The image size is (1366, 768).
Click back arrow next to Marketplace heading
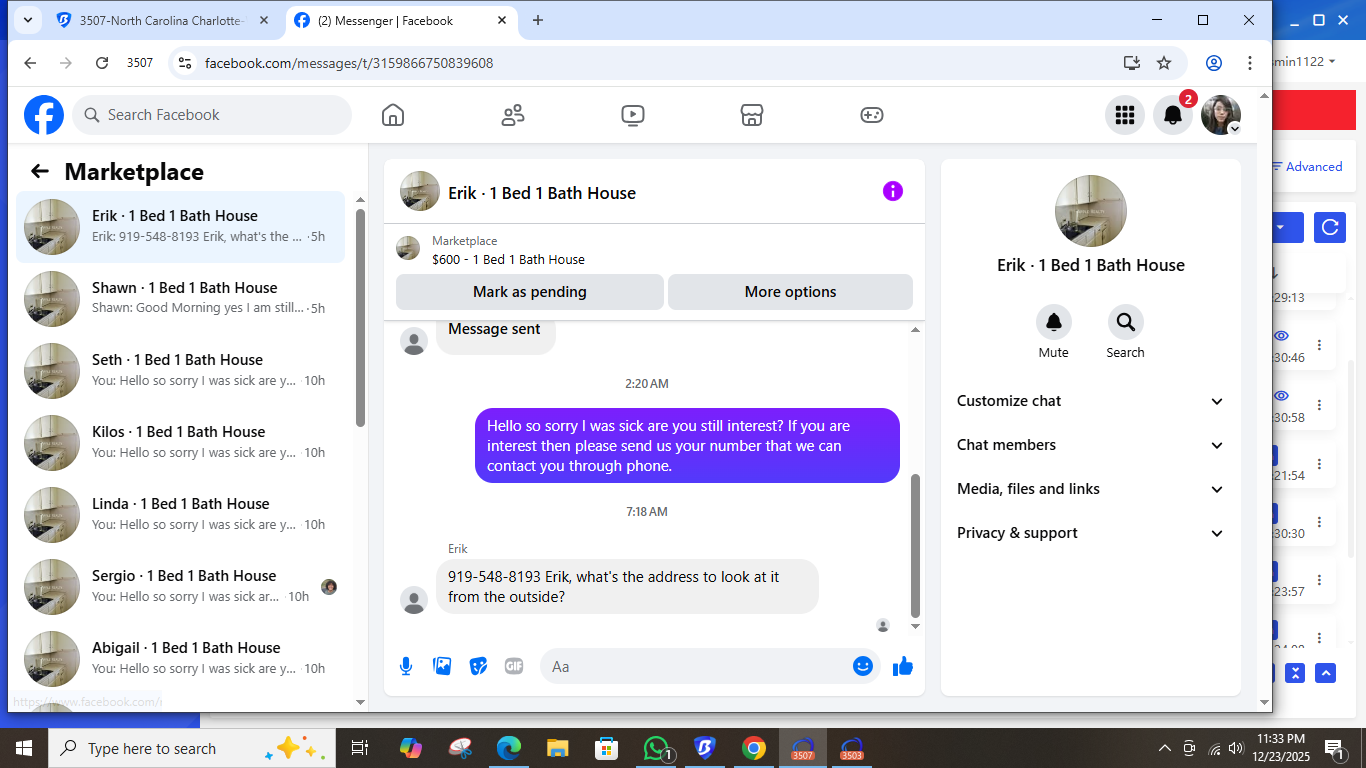(x=40, y=171)
